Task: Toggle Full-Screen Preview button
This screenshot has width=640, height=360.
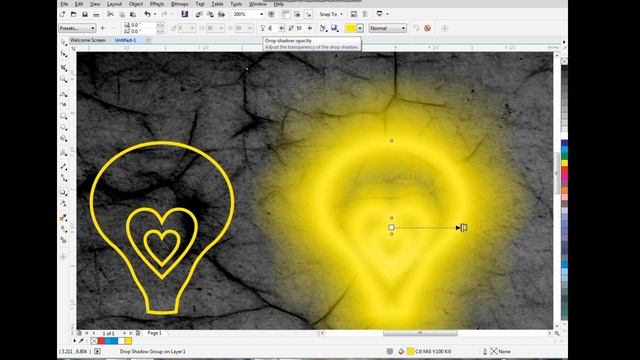Action: [x=271, y=14]
